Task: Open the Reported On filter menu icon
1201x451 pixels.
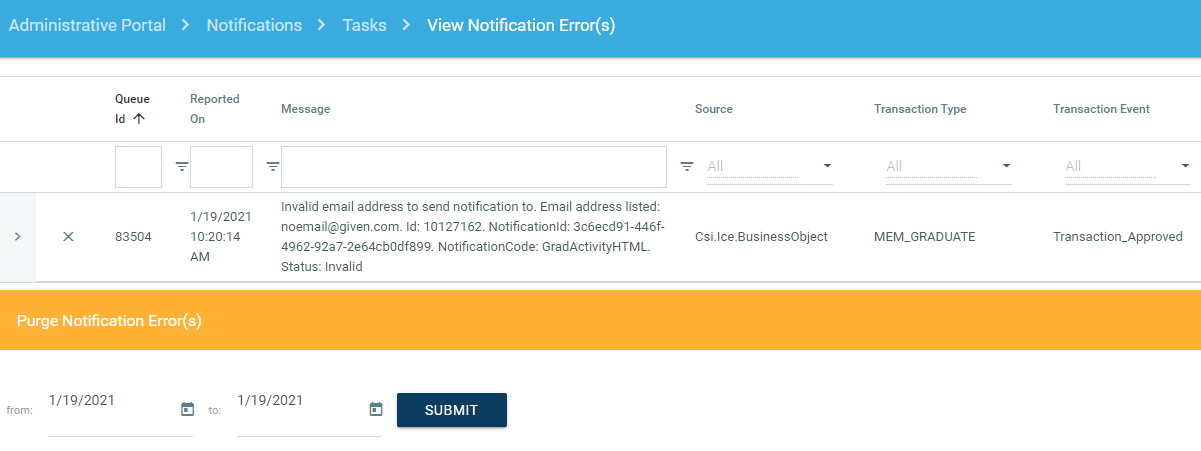Action: pos(273,167)
